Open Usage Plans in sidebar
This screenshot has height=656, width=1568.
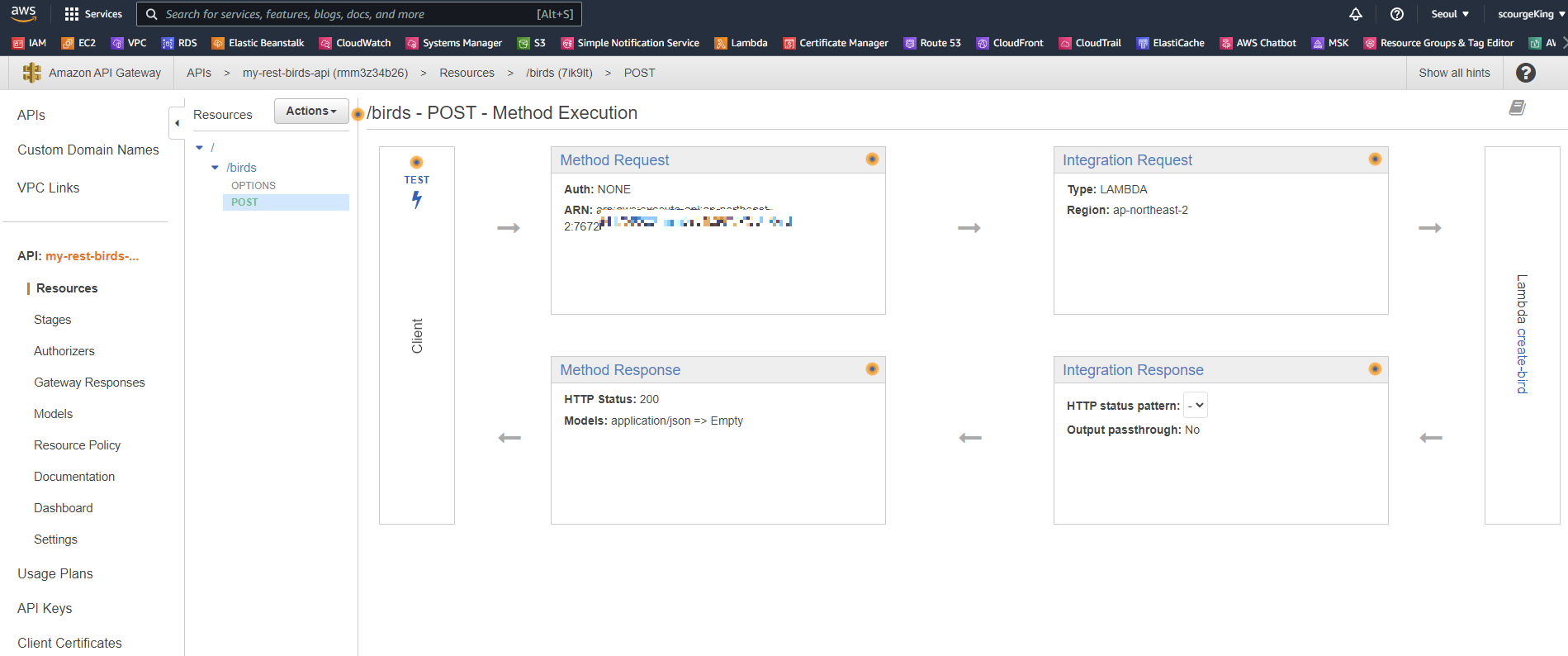(x=55, y=573)
